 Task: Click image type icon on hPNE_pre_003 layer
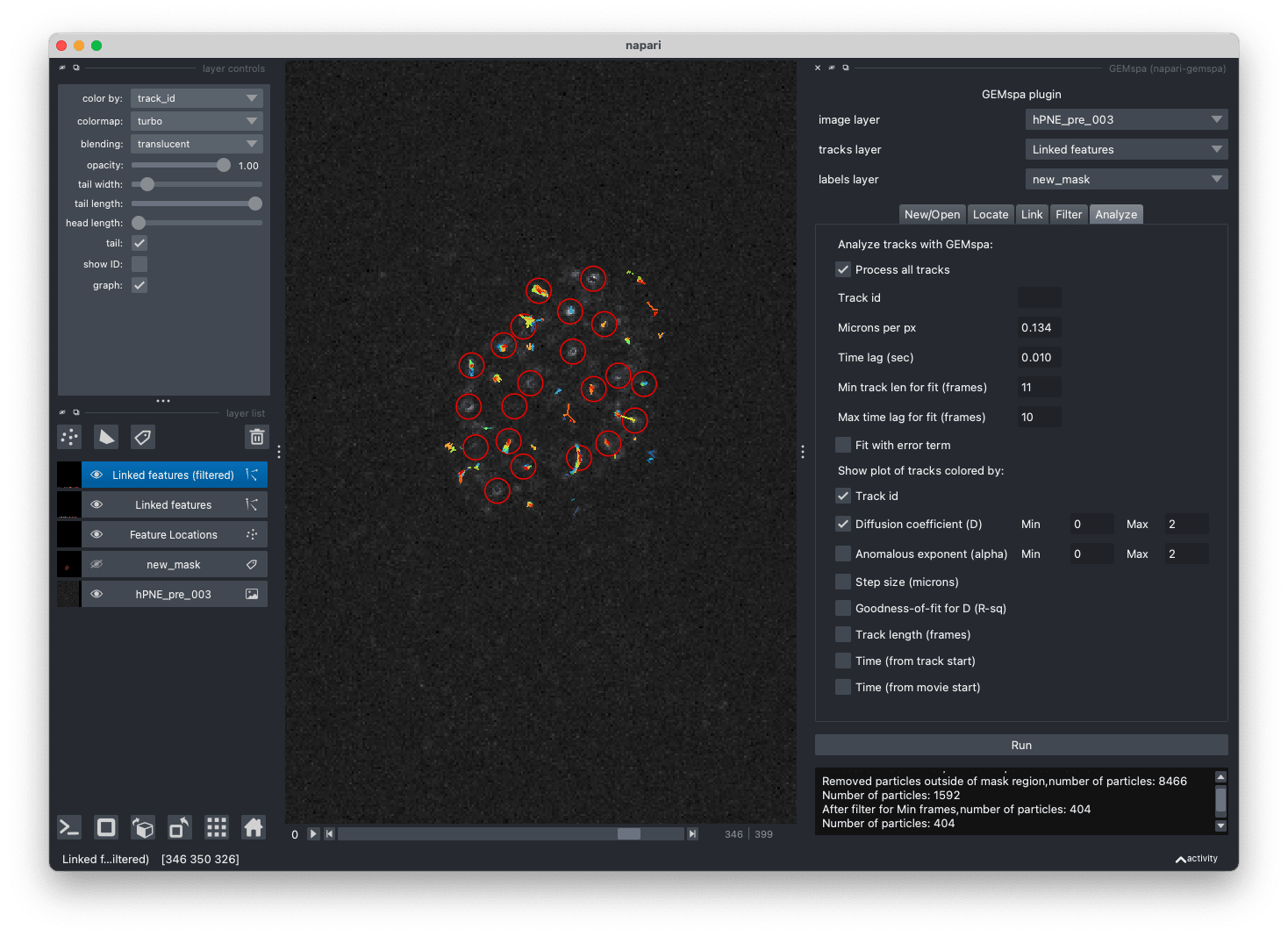pyautogui.click(x=252, y=594)
